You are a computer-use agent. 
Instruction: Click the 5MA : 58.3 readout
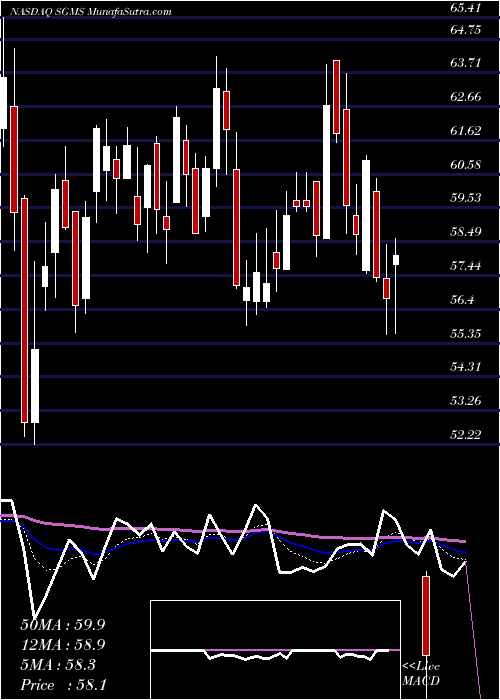(58, 665)
